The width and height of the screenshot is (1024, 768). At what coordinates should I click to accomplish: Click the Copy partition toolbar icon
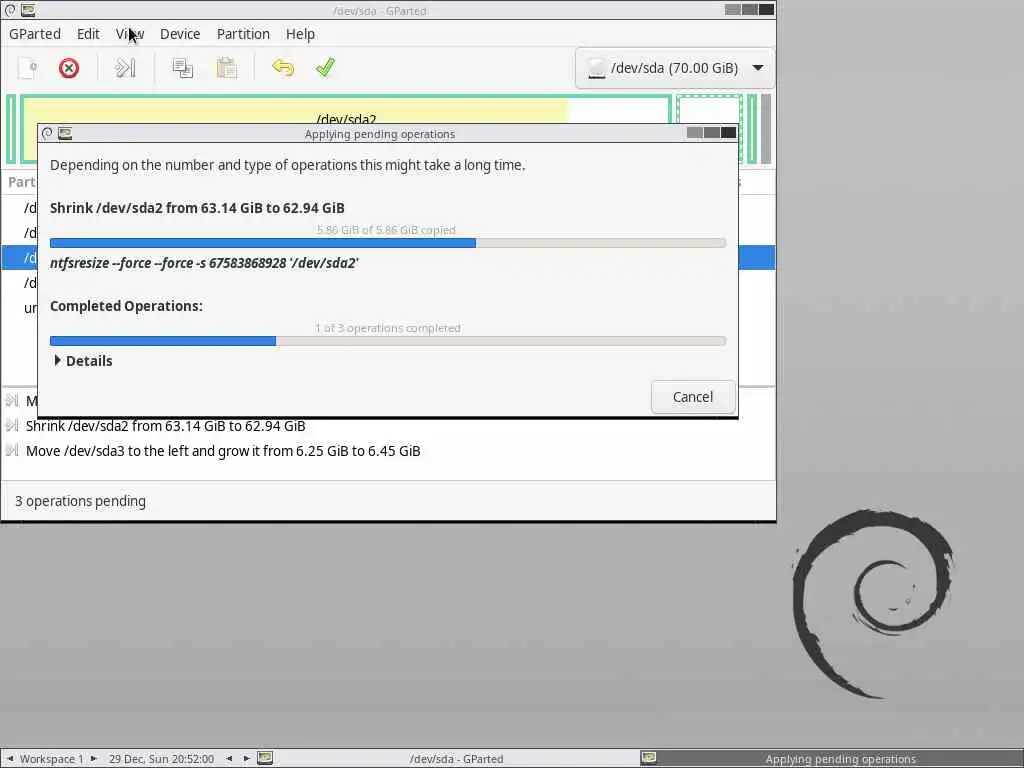182,68
